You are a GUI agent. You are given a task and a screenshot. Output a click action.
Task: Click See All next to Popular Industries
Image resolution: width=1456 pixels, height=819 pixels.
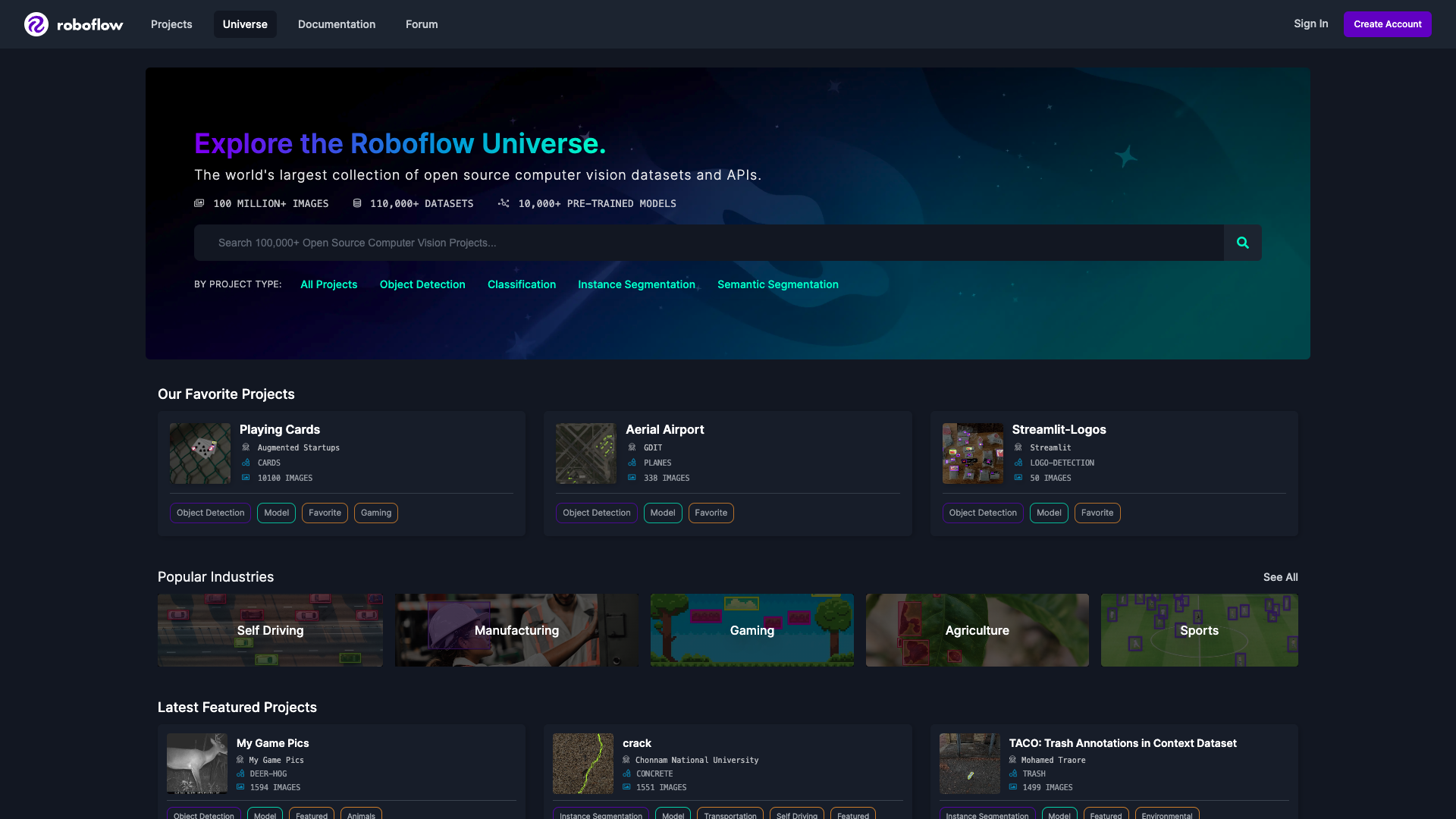[1280, 577]
